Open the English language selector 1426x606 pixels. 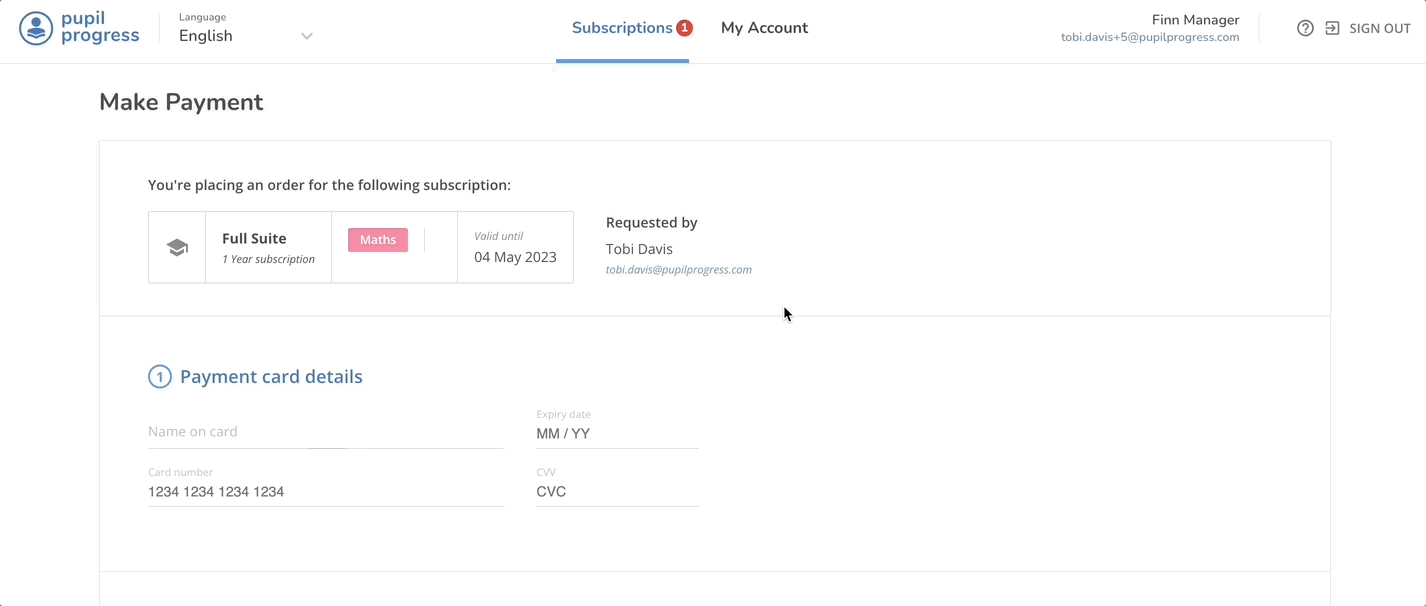[x=206, y=36]
